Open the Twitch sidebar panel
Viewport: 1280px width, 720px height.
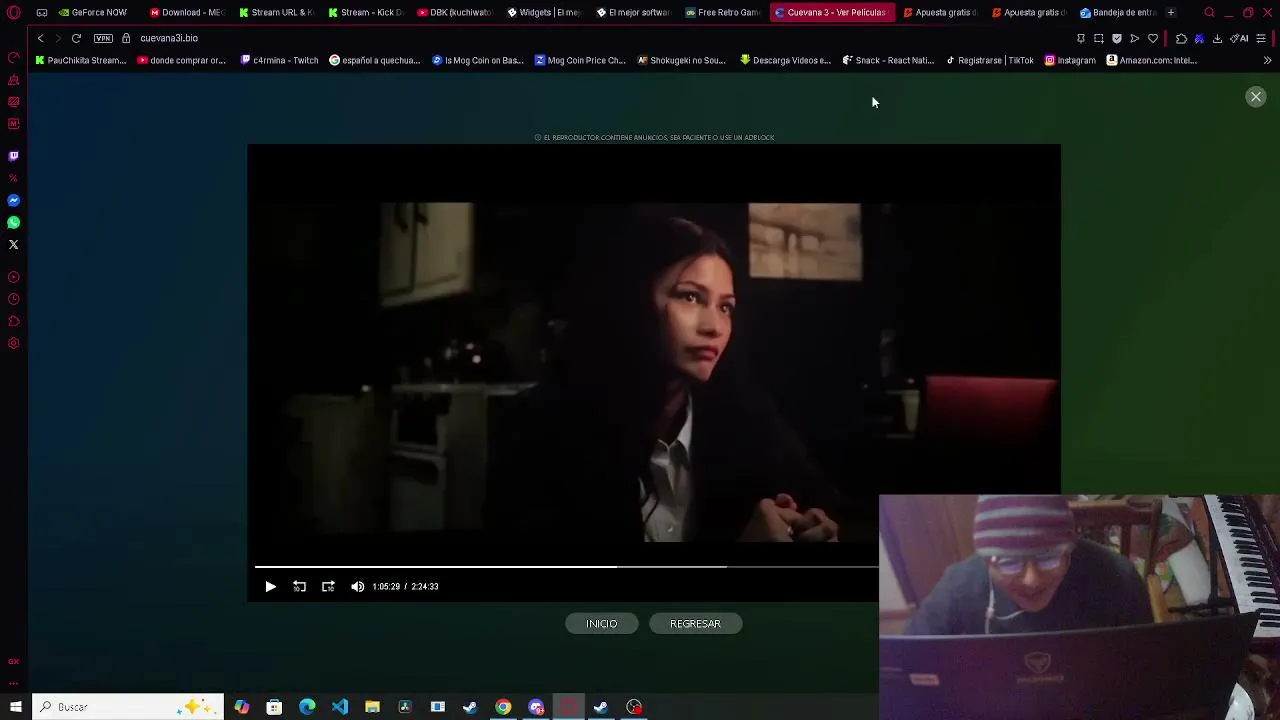[x=14, y=156]
